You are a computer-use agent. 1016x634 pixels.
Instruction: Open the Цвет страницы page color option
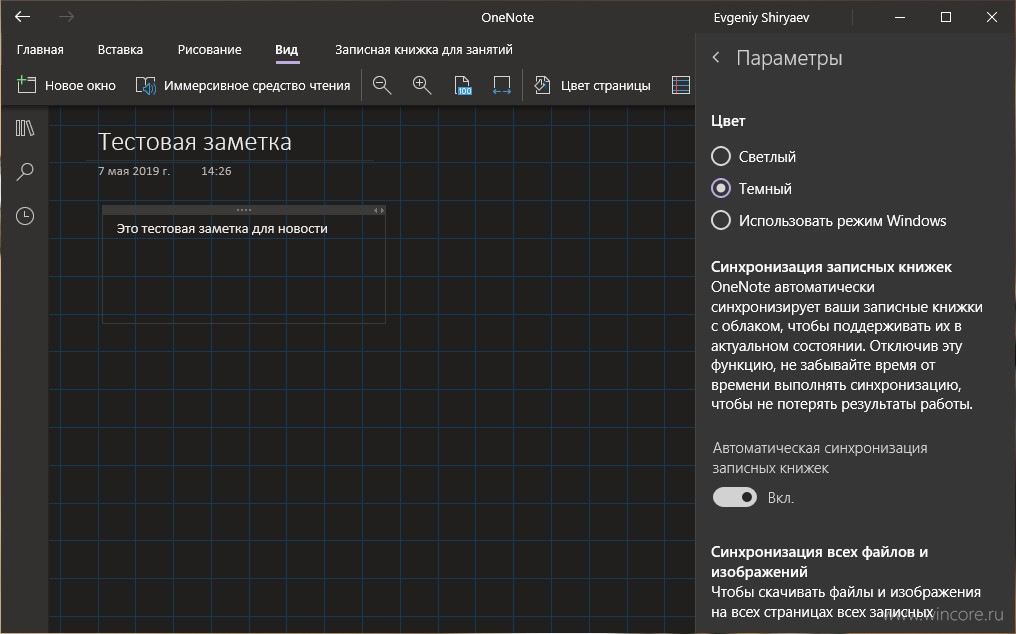pyautogui.click(x=592, y=86)
